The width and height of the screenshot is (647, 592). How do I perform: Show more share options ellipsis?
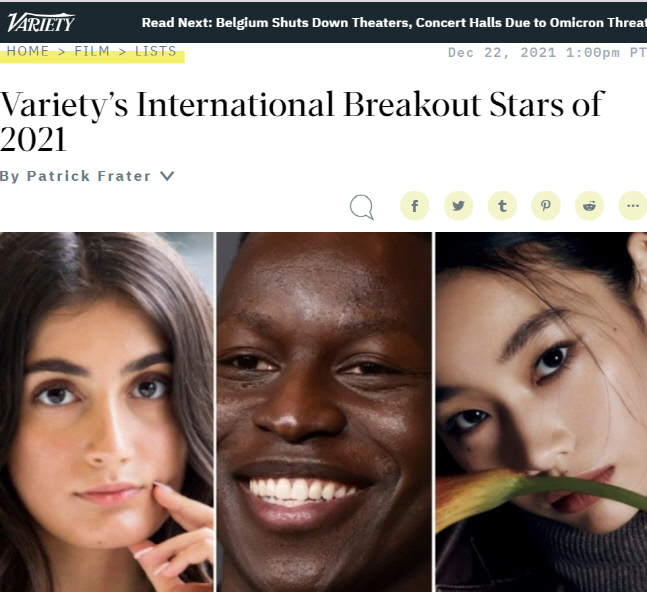click(633, 205)
